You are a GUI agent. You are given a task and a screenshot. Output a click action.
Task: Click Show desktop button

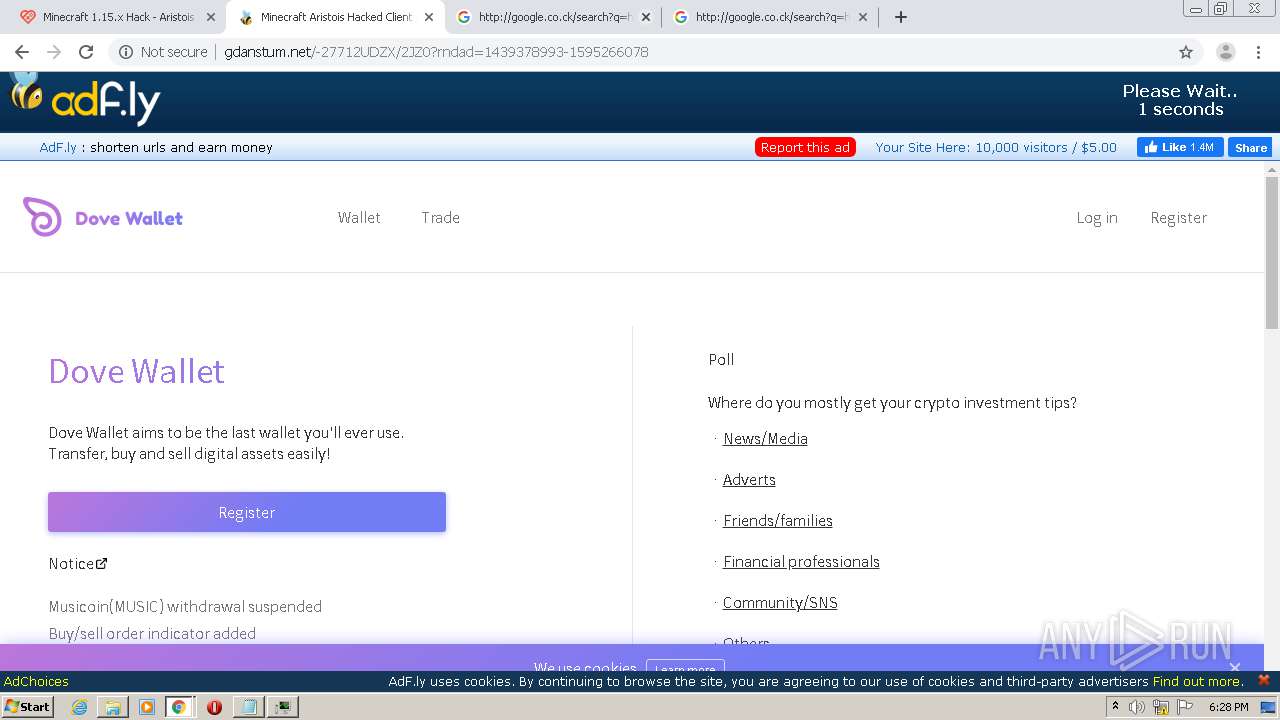1269,707
